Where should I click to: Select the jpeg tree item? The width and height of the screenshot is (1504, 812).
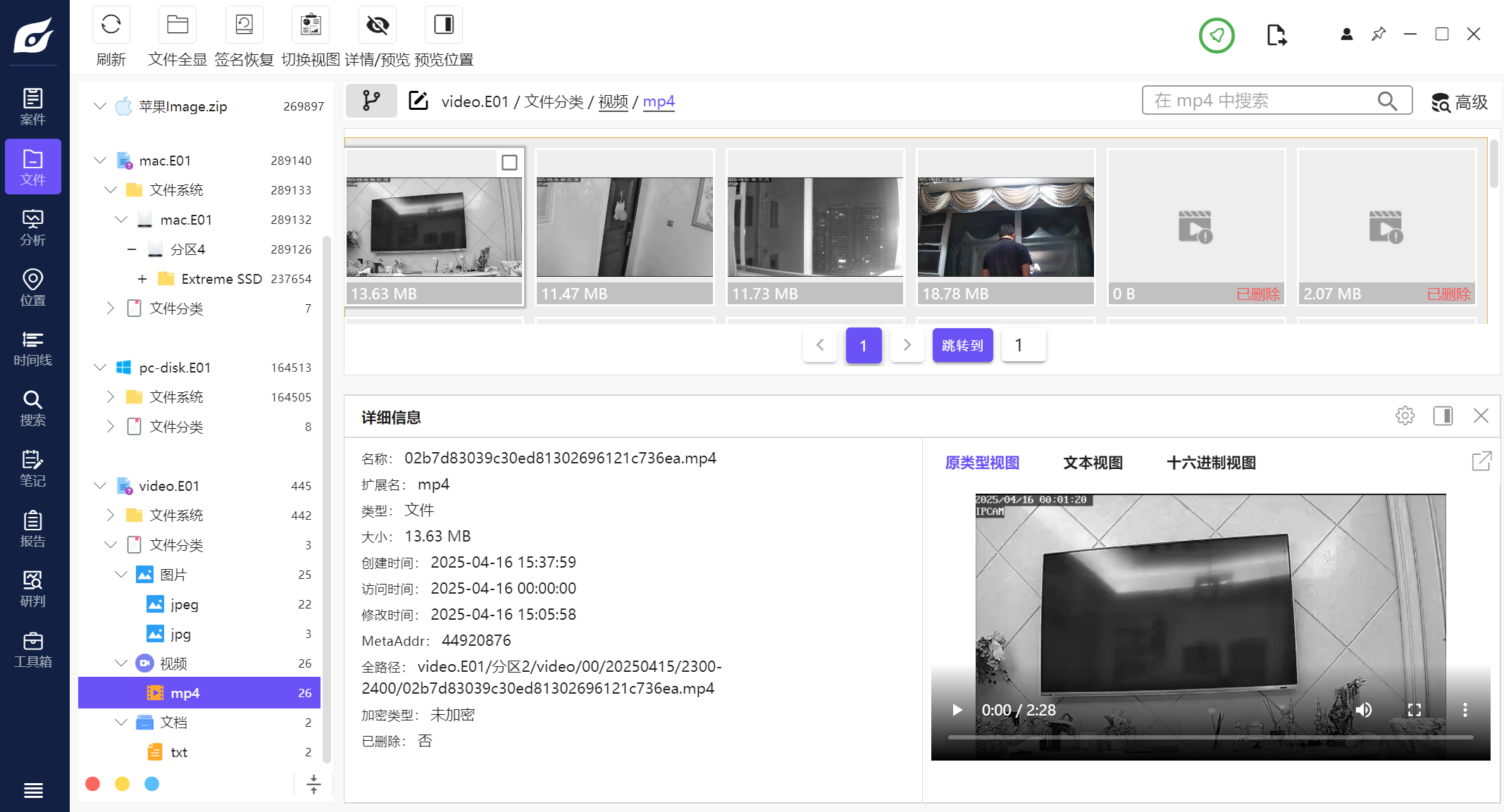pos(200,604)
